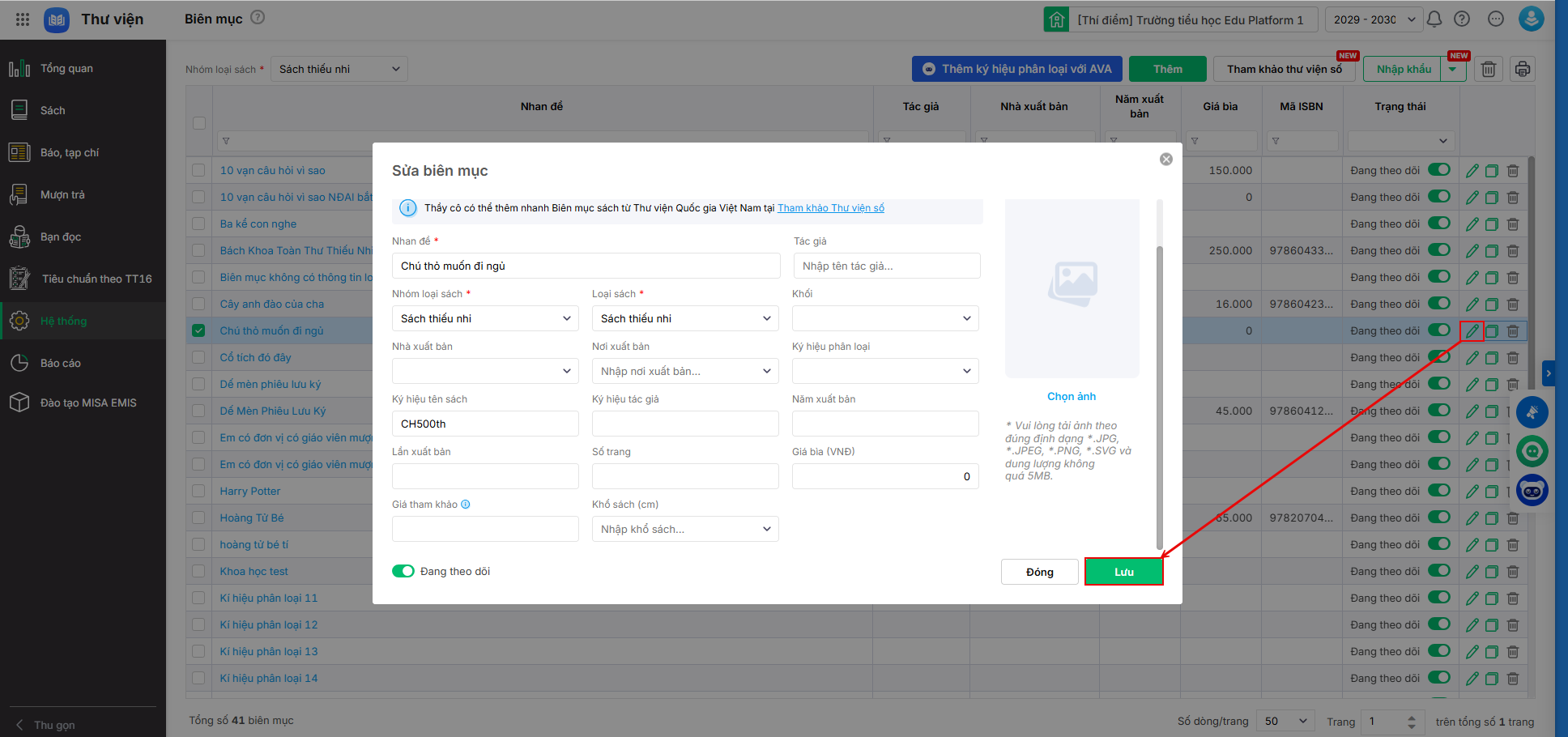Viewport: 1568px width, 737px height.
Task: Click the info icon beside Giá tham khảo
Action: click(x=466, y=505)
